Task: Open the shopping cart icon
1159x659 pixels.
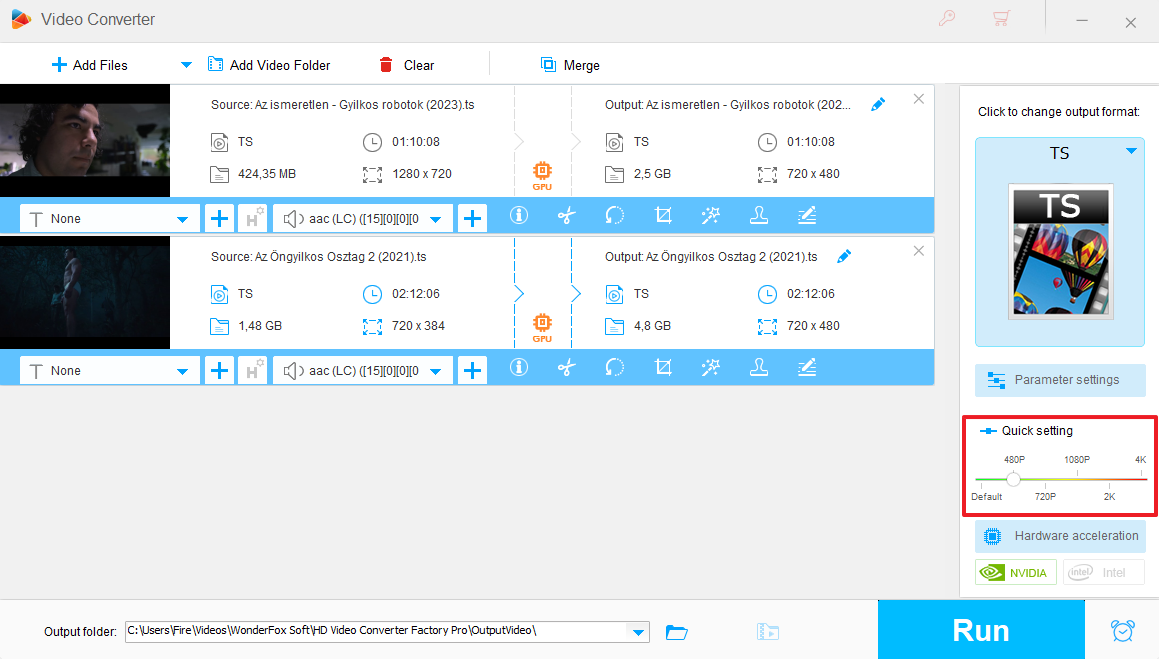Action: pyautogui.click(x=1001, y=18)
